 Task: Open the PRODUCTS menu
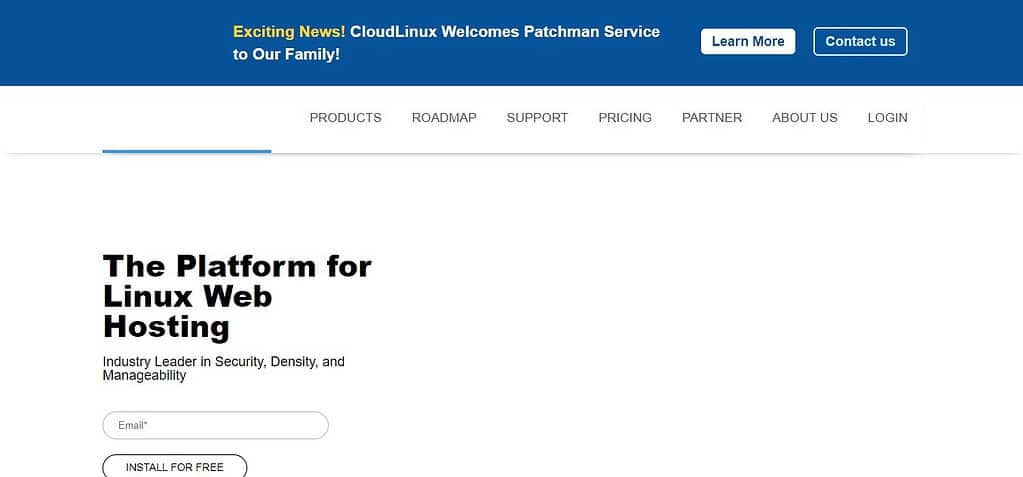pos(345,117)
